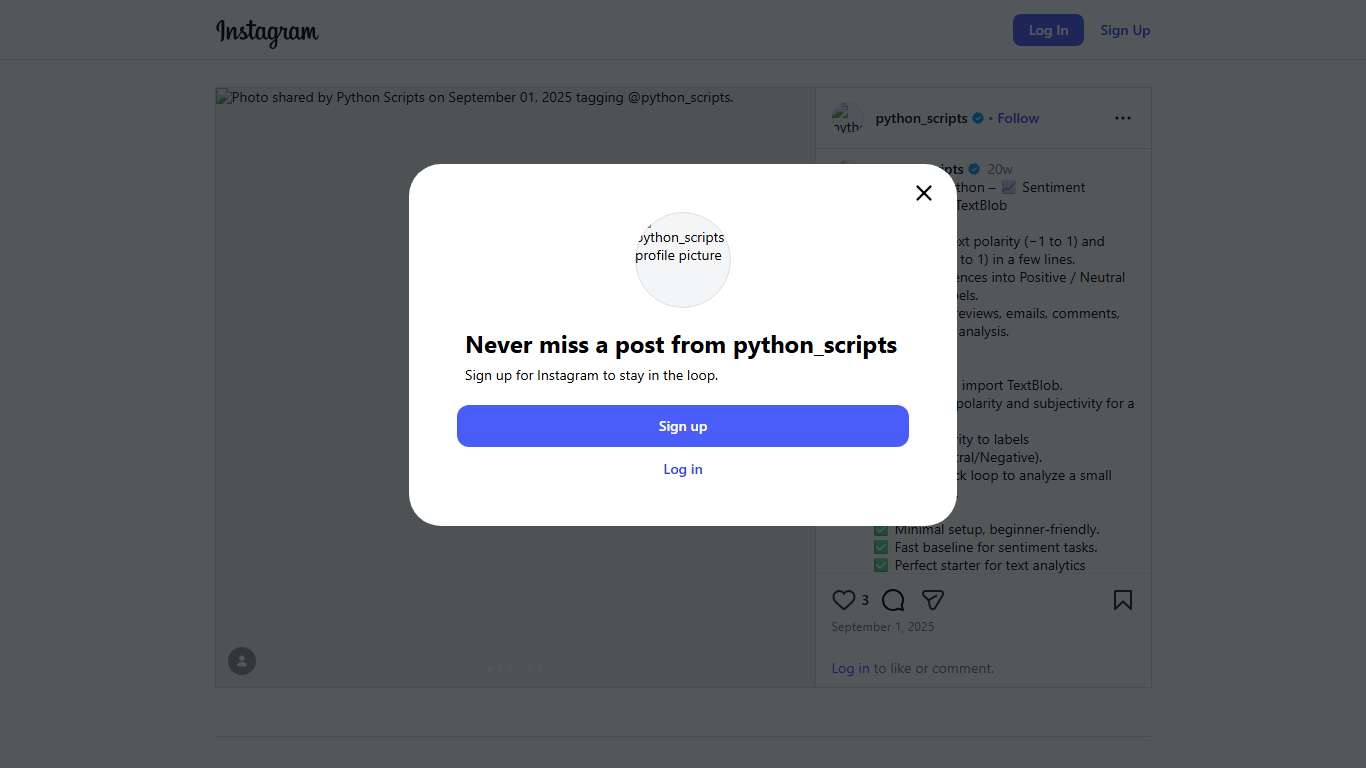Image resolution: width=1366 pixels, height=768 pixels.
Task: Show tagged users on the photo
Action: 242,661
